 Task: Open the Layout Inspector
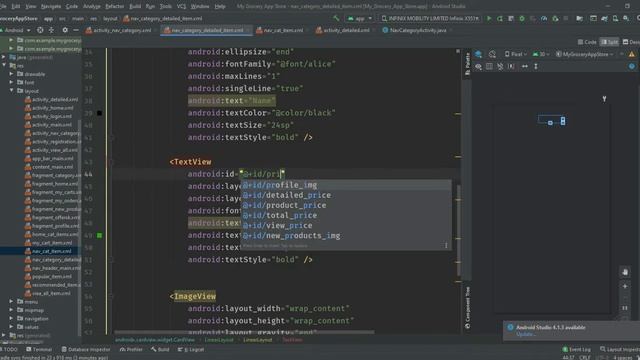pyautogui.click(x=620, y=349)
